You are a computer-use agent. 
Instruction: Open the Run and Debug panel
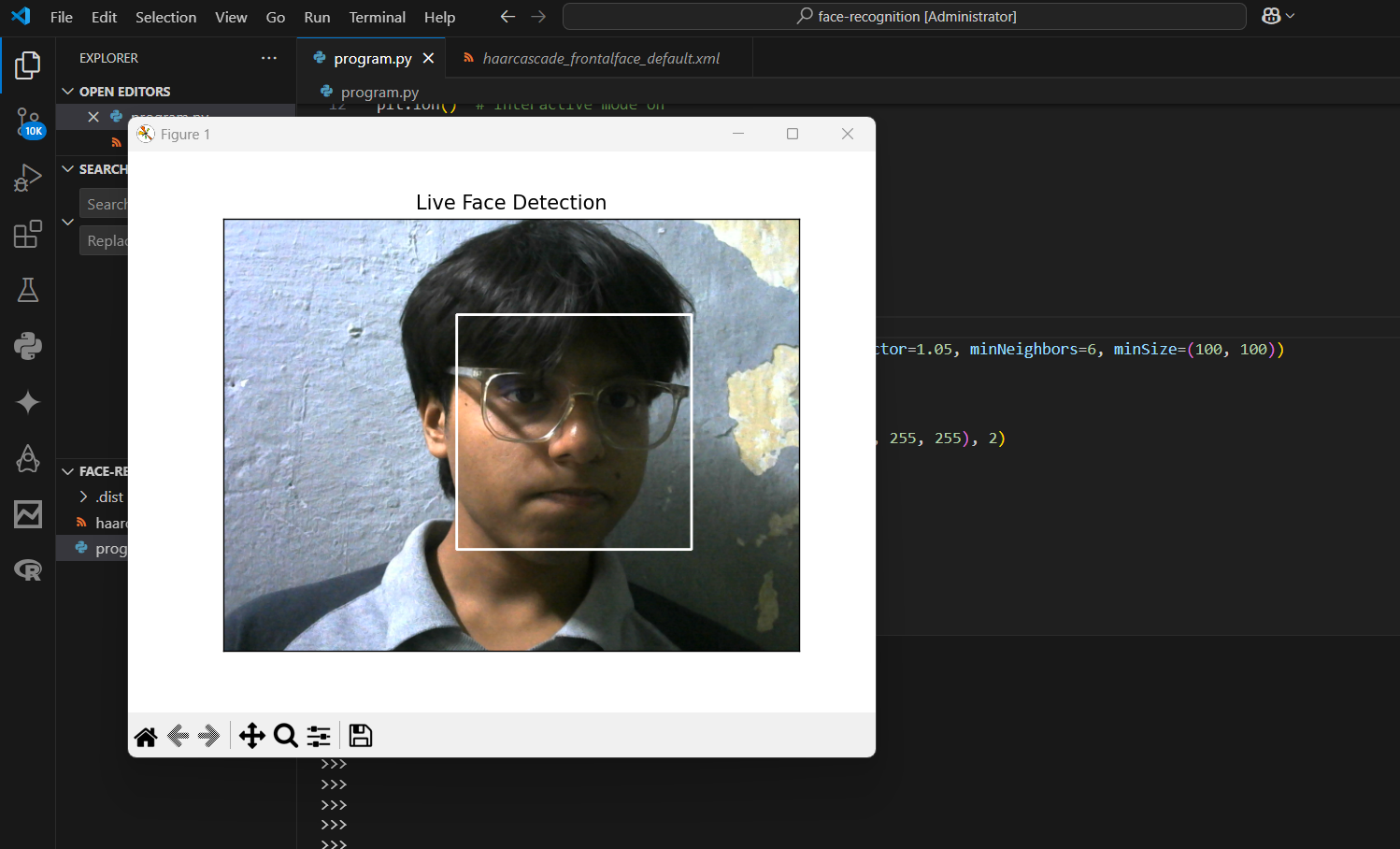pos(27,178)
